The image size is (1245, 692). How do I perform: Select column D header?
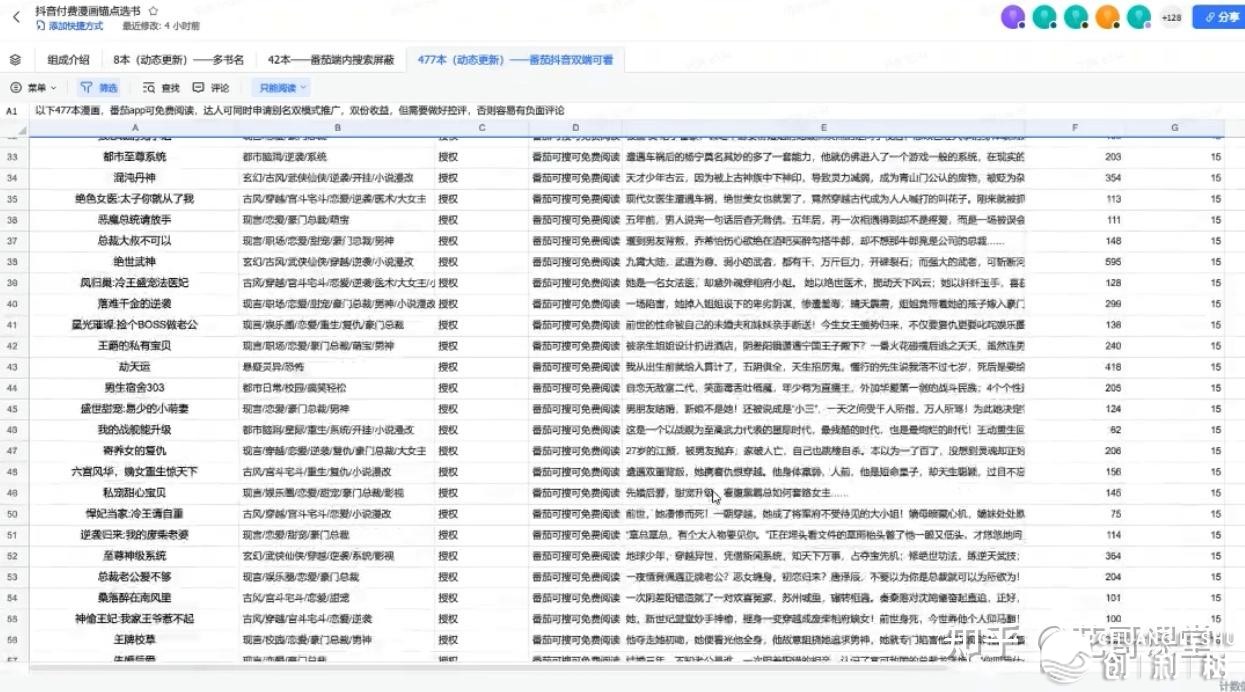[575, 128]
